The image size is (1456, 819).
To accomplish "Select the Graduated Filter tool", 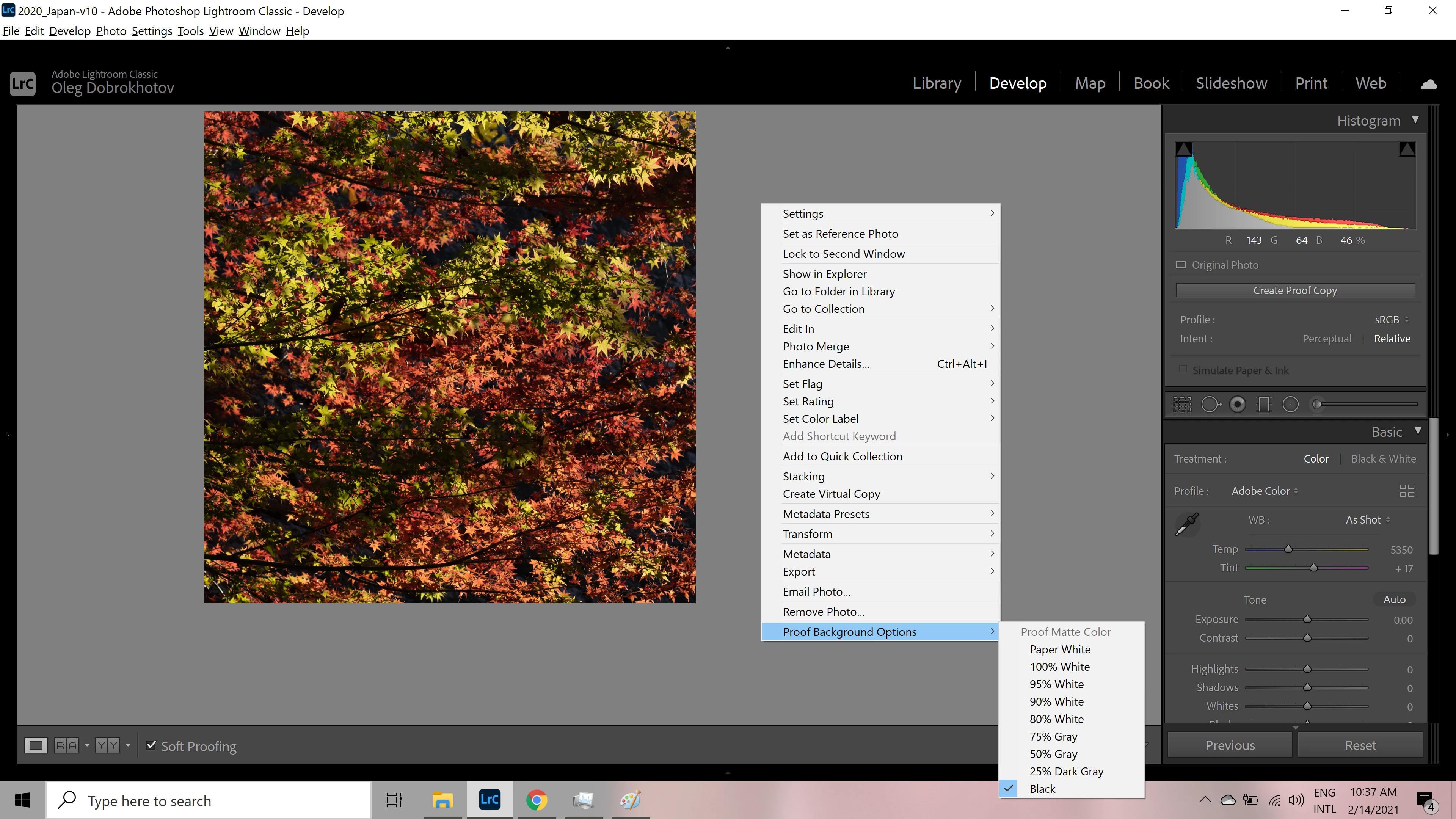I will [1265, 404].
